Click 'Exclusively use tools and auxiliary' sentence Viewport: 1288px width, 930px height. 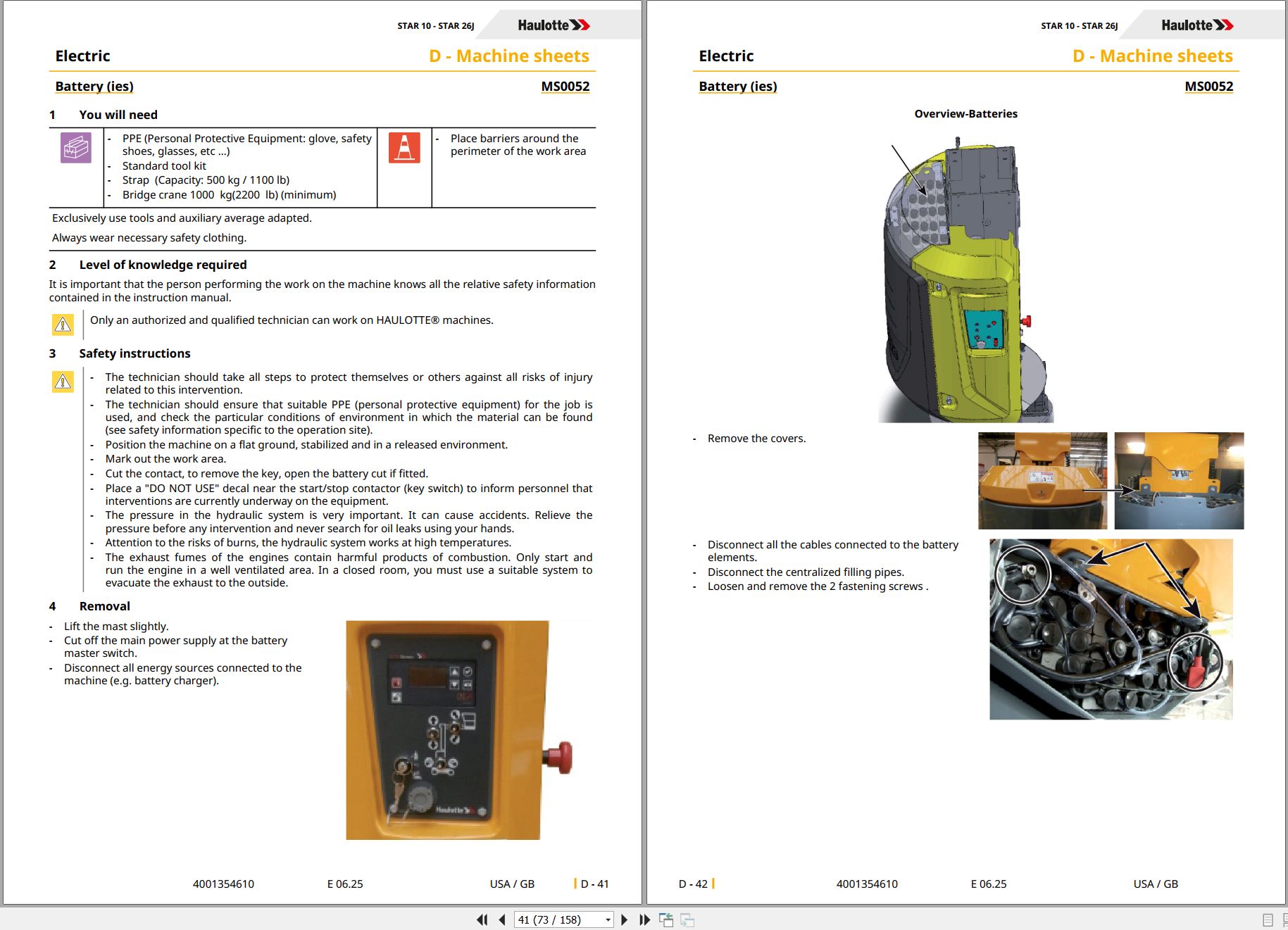182,218
